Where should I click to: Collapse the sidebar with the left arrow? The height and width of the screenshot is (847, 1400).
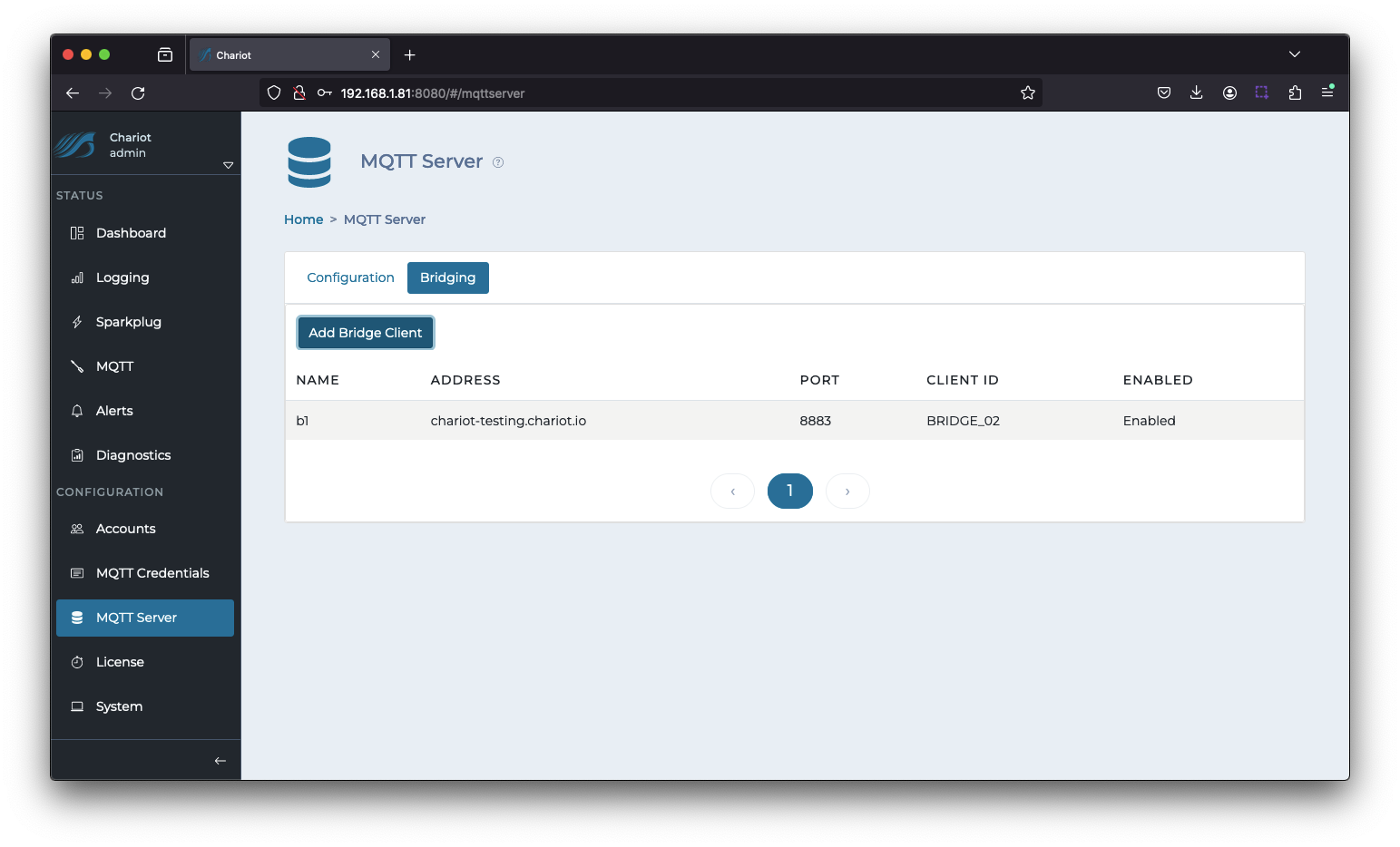click(220, 761)
